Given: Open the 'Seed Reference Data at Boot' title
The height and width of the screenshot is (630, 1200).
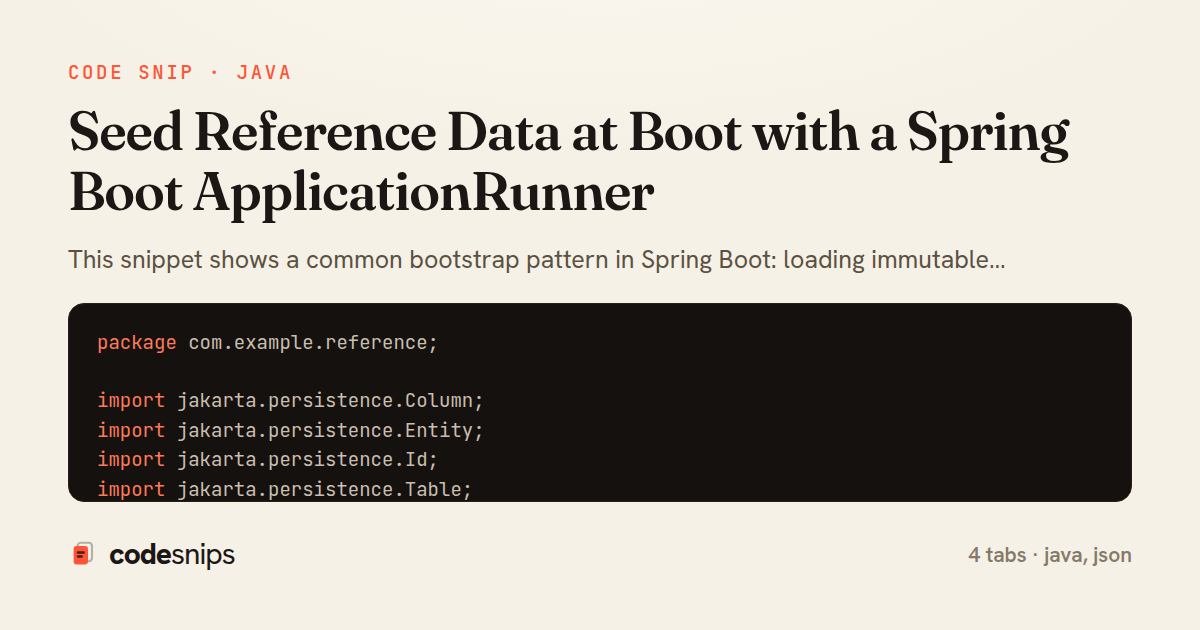Looking at the screenshot, I should pos(569,164).
